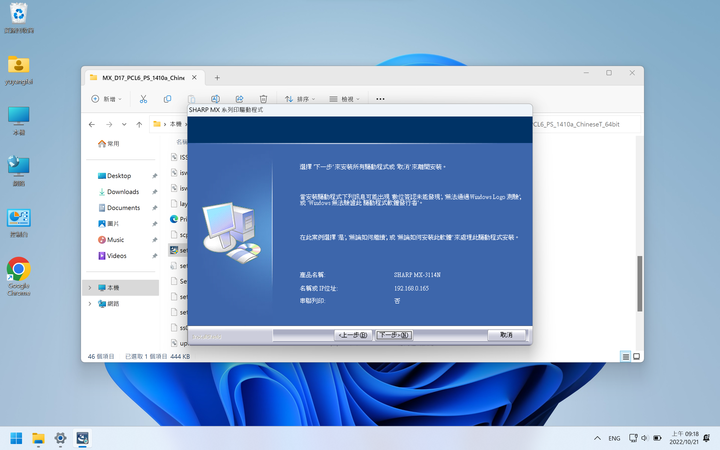Open the user folder desktop icon
Viewport: 720px width, 450px height.
pyautogui.click(x=19, y=70)
